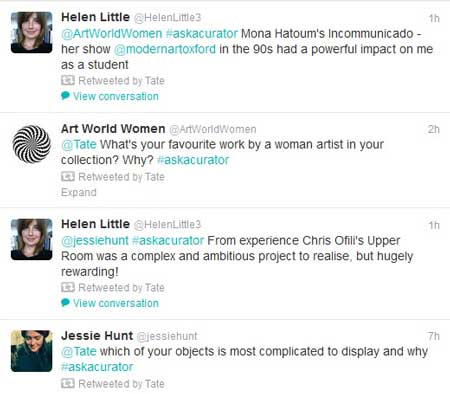Screen dimensions: 450x394
Task: Click speech bubble icon under the Mona Hatoum tweet
Action: pyautogui.click(x=65, y=96)
